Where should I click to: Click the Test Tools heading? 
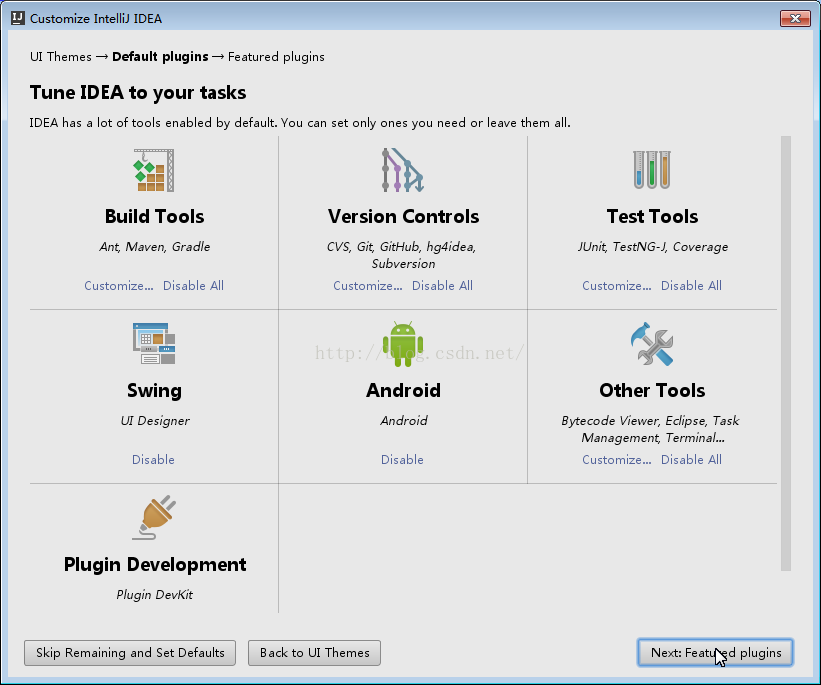[x=652, y=216]
